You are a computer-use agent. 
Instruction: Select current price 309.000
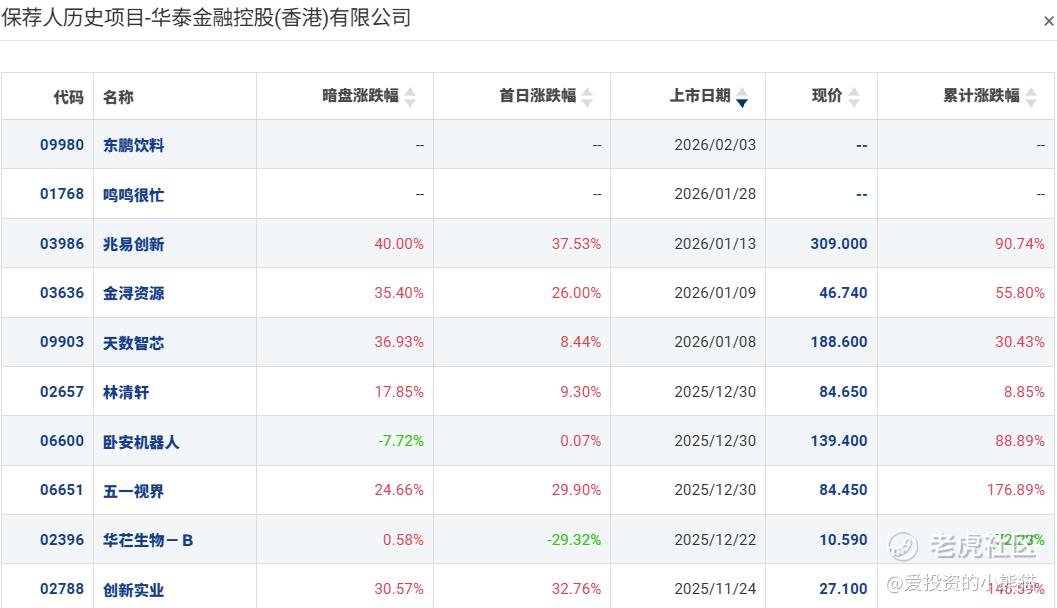click(x=839, y=243)
